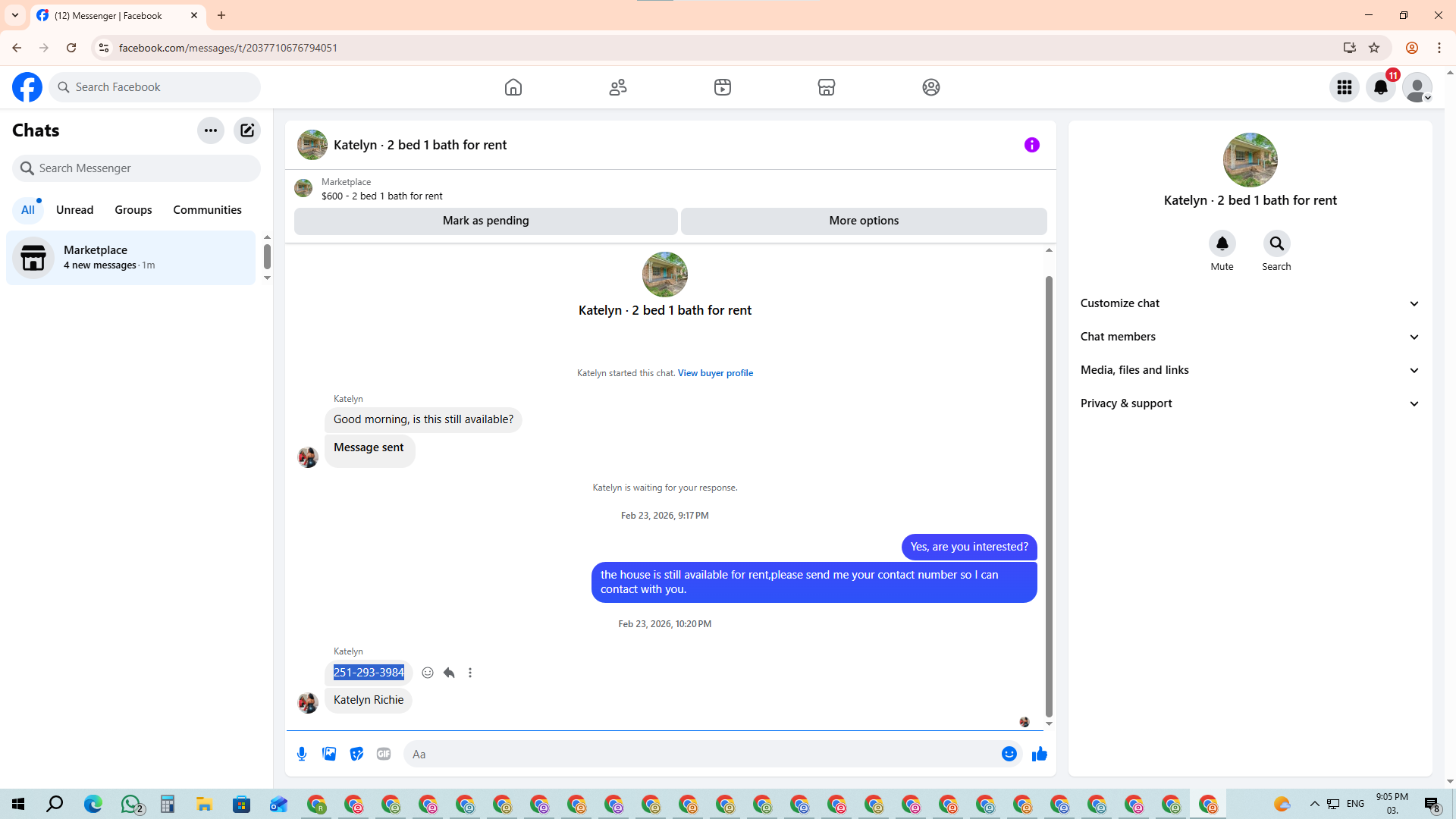Choose the sticker icon in composer

[356, 754]
